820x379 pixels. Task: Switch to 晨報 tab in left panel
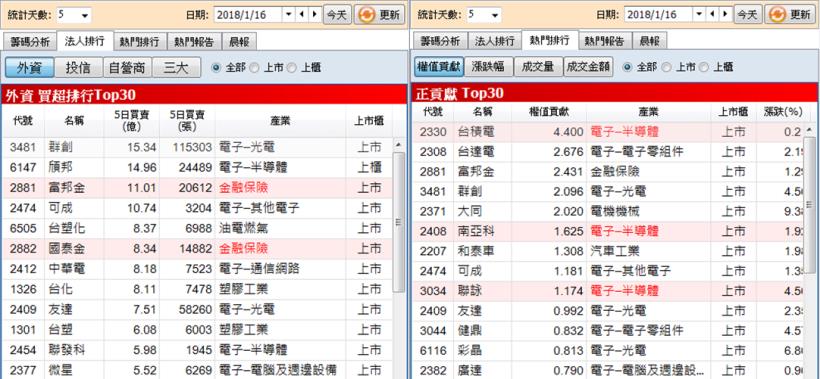pos(239,41)
